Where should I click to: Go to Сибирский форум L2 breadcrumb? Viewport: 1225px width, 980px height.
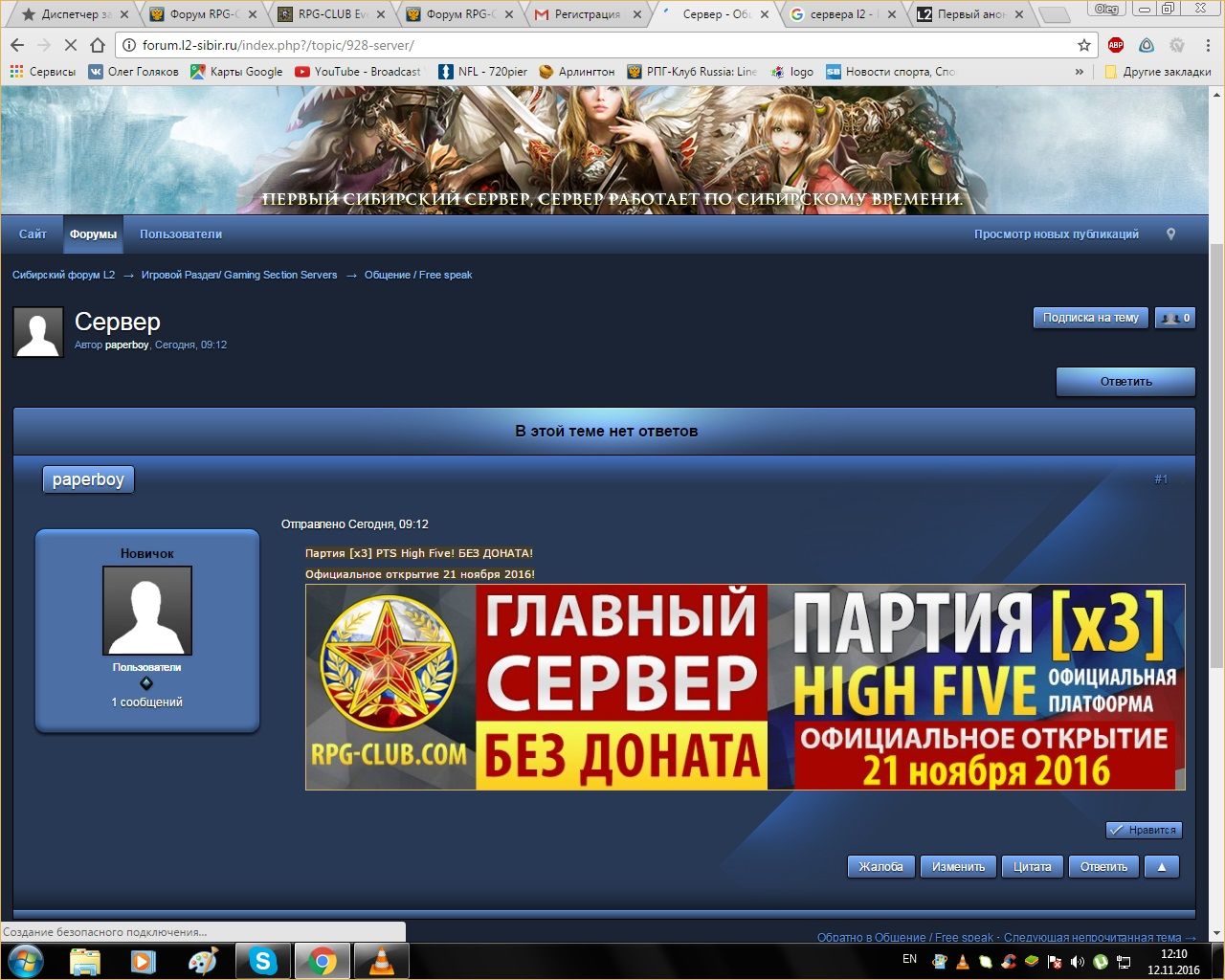tap(63, 275)
